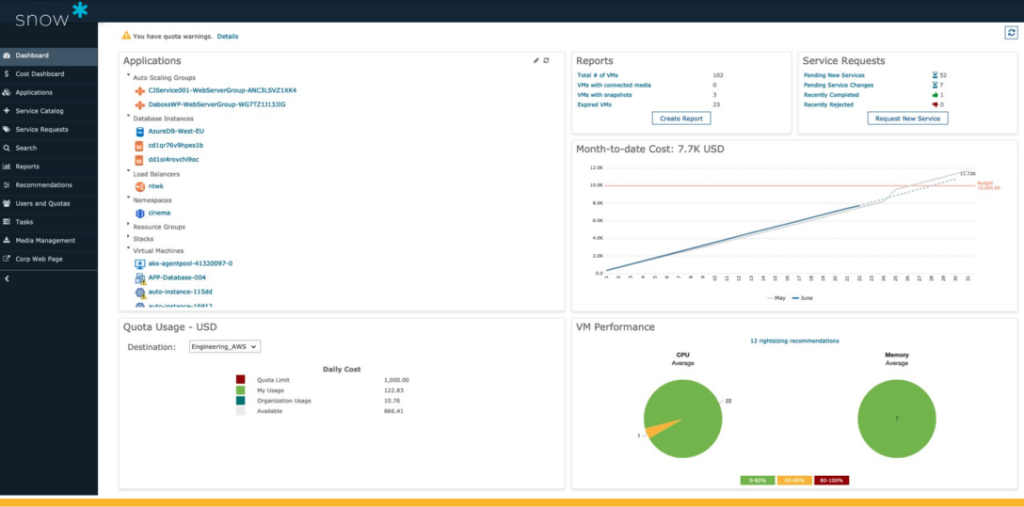Viewport: 1024px width, 507px height.
Task: Toggle the May series in chart legend
Action: pos(775,298)
